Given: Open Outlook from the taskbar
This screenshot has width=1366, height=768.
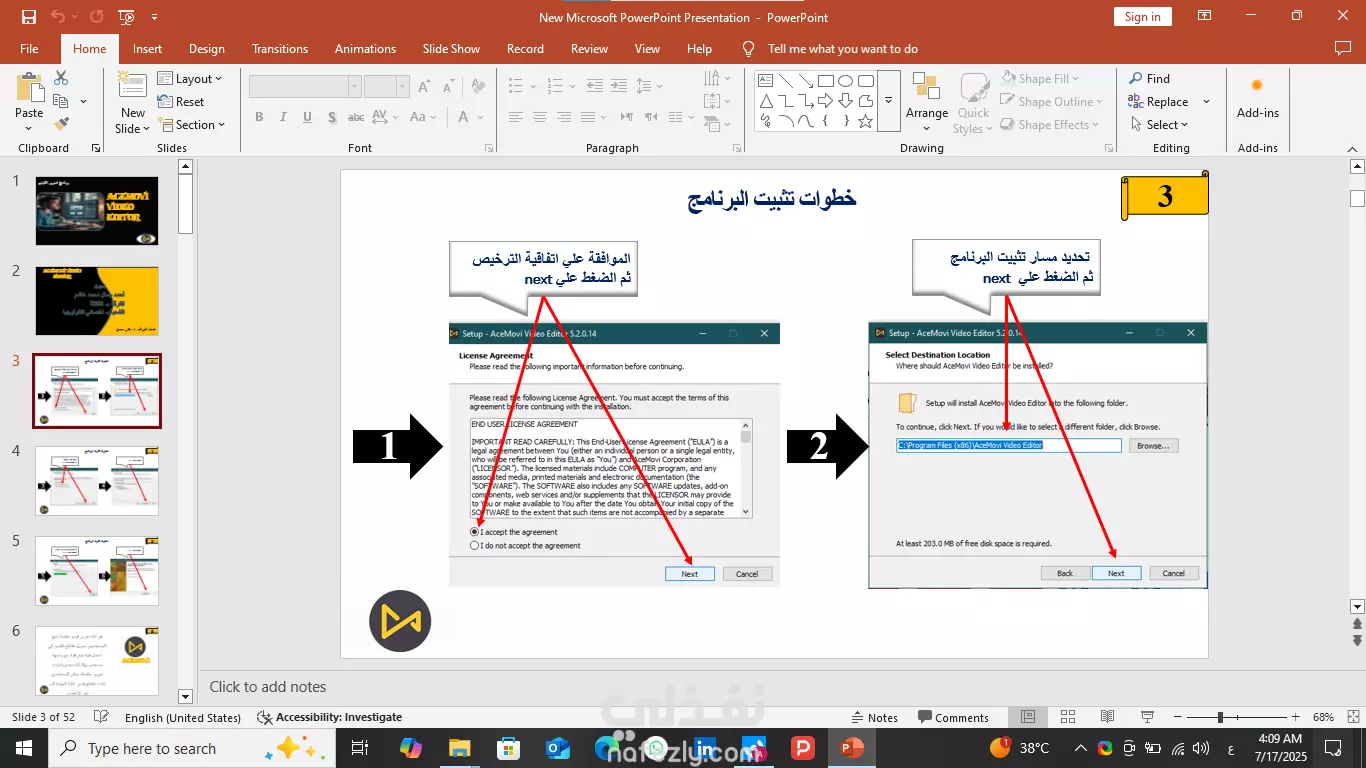Looking at the screenshot, I should pos(557,748).
